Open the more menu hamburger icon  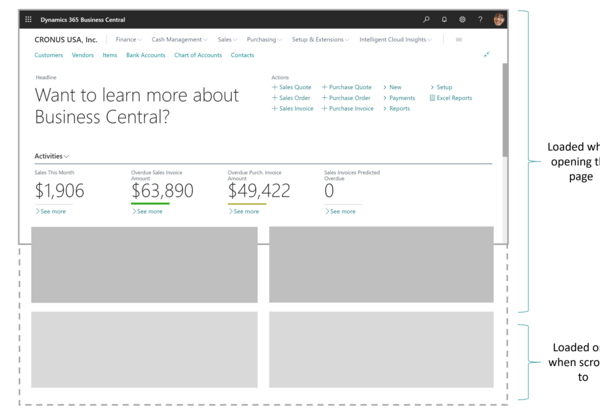click(x=459, y=39)
